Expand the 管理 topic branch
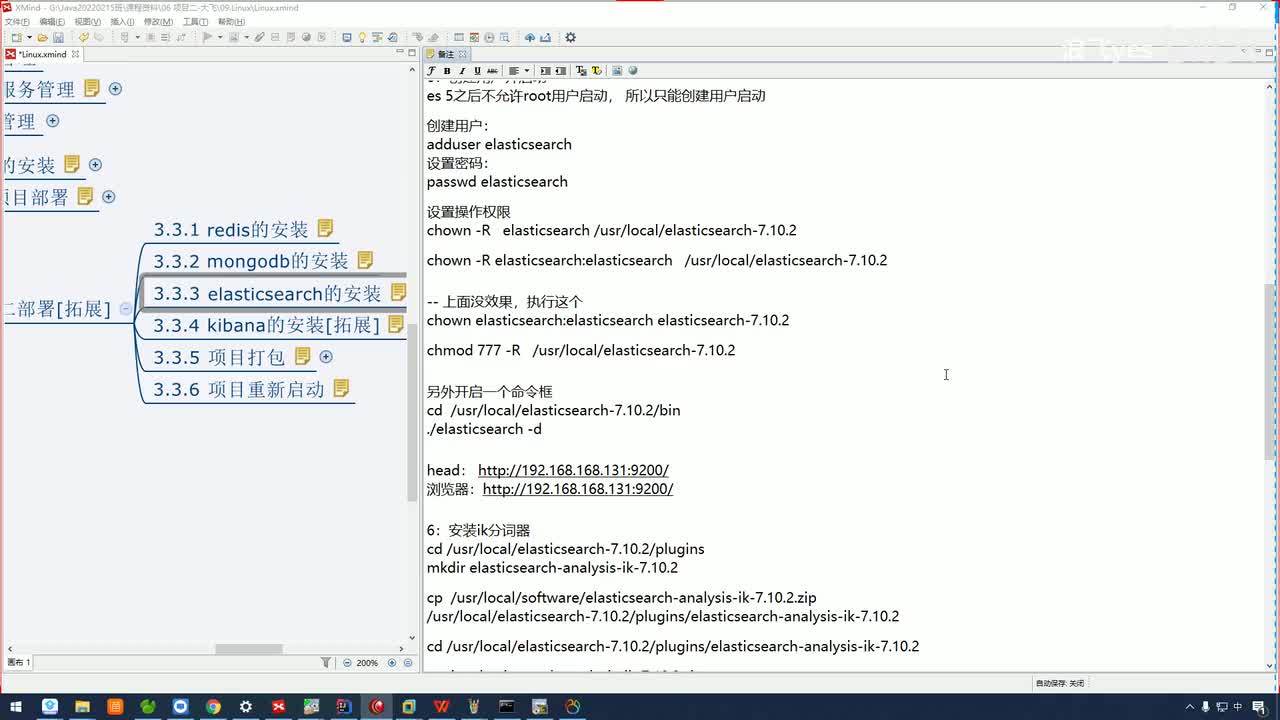The height and width of the screenshot is (720, 1280). tap(53, 121)
